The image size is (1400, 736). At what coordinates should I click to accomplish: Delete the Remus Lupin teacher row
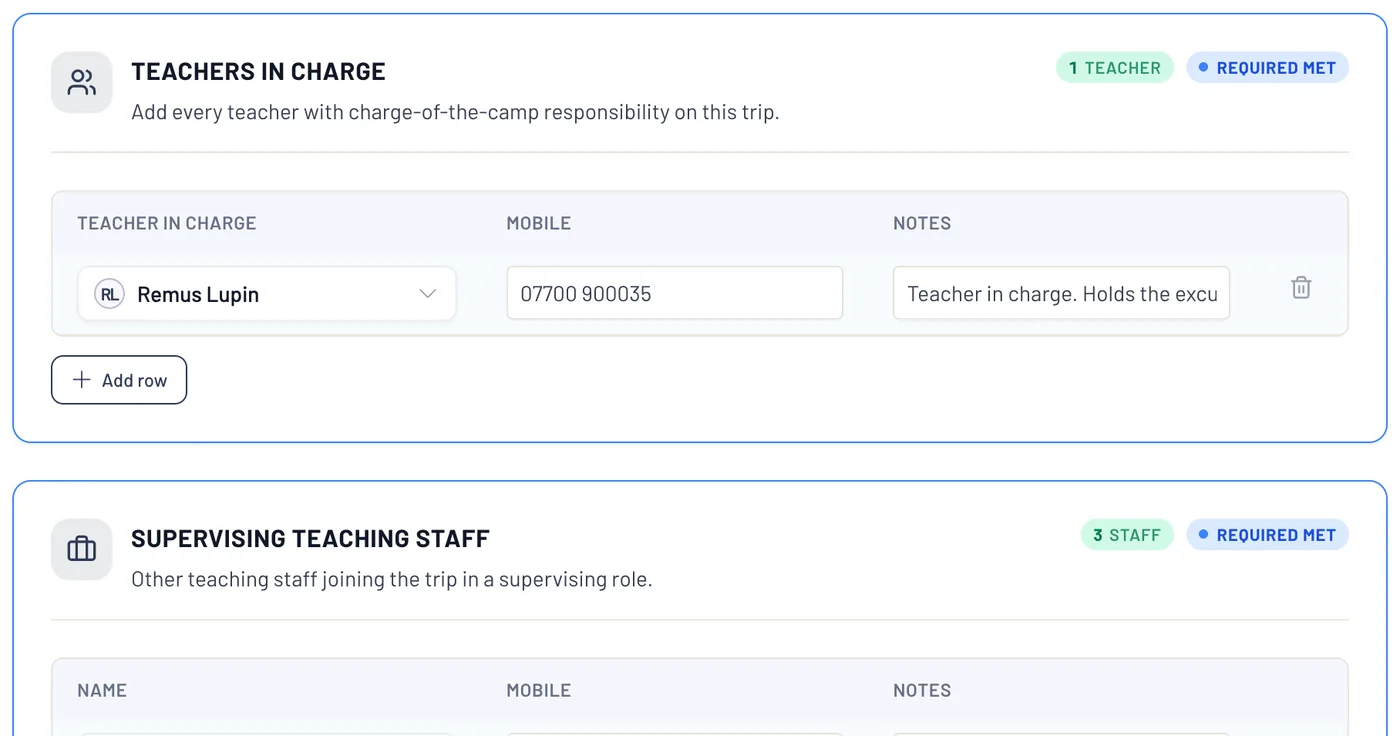[x=1301, y=288]
